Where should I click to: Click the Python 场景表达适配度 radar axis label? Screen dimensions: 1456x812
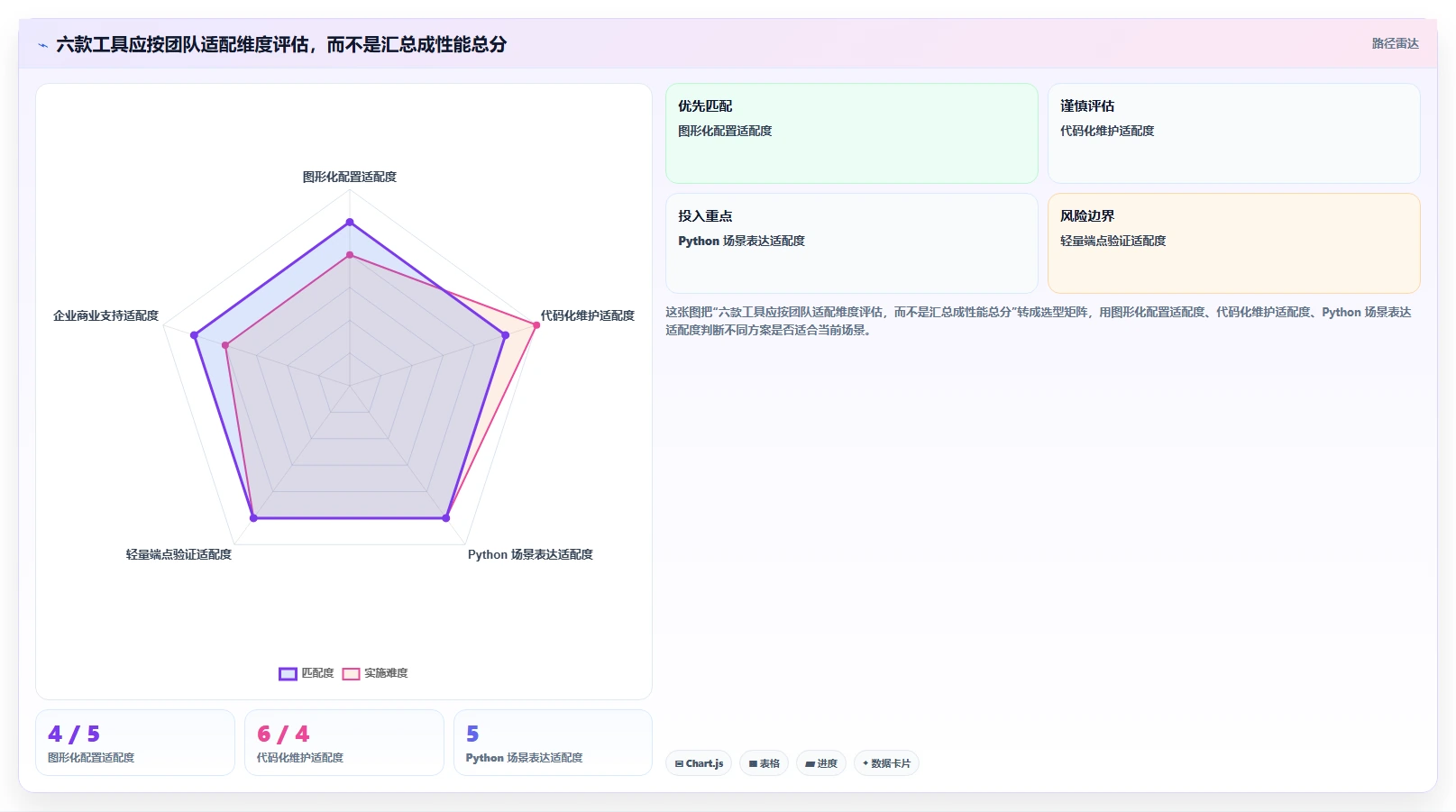[530, 554]
